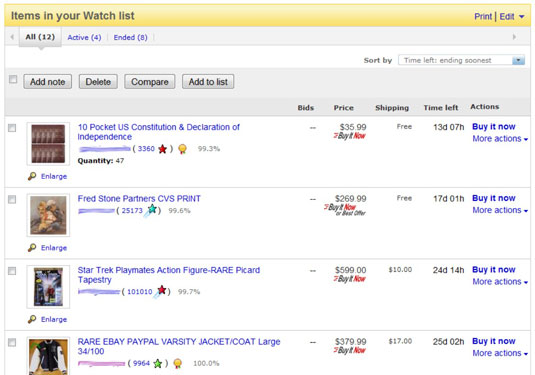The width and height of the screenshot is (535, 375).
Task: Click Buy It Now logo under $599.00
Action: 350,279
